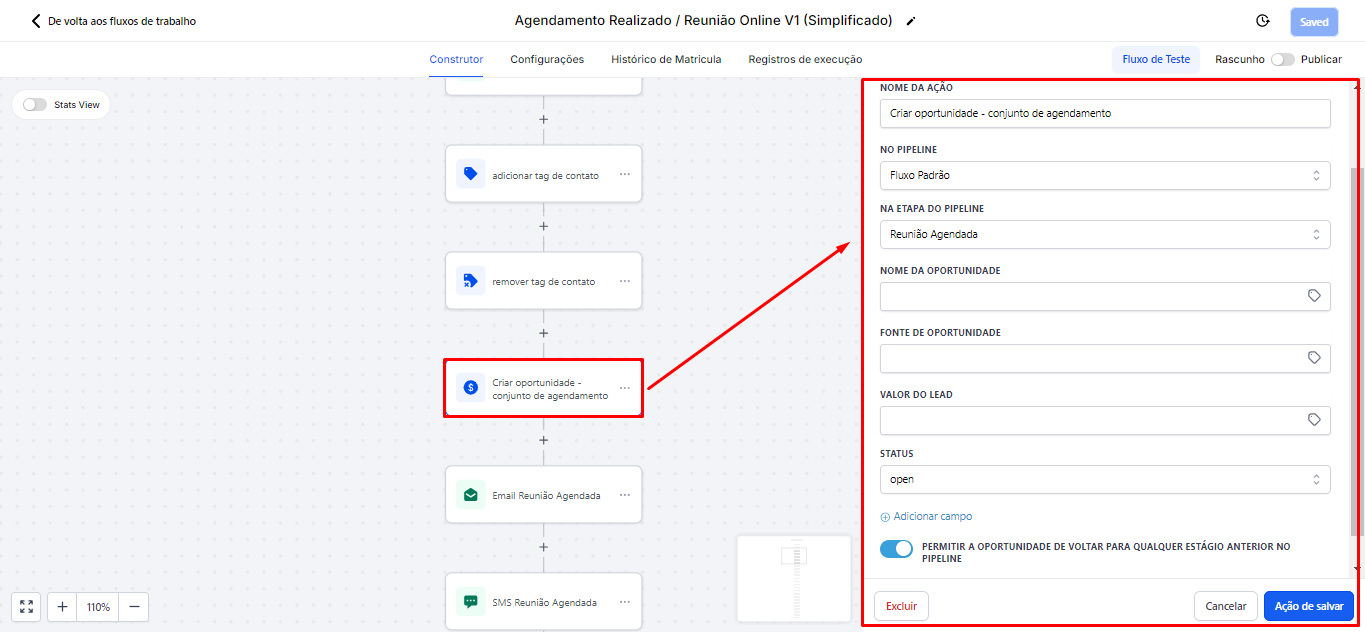Image resolution: width=1365 pixels, height=632 pixels.
Task: Click the Ação de salvar button
Action: point(1308,606)
